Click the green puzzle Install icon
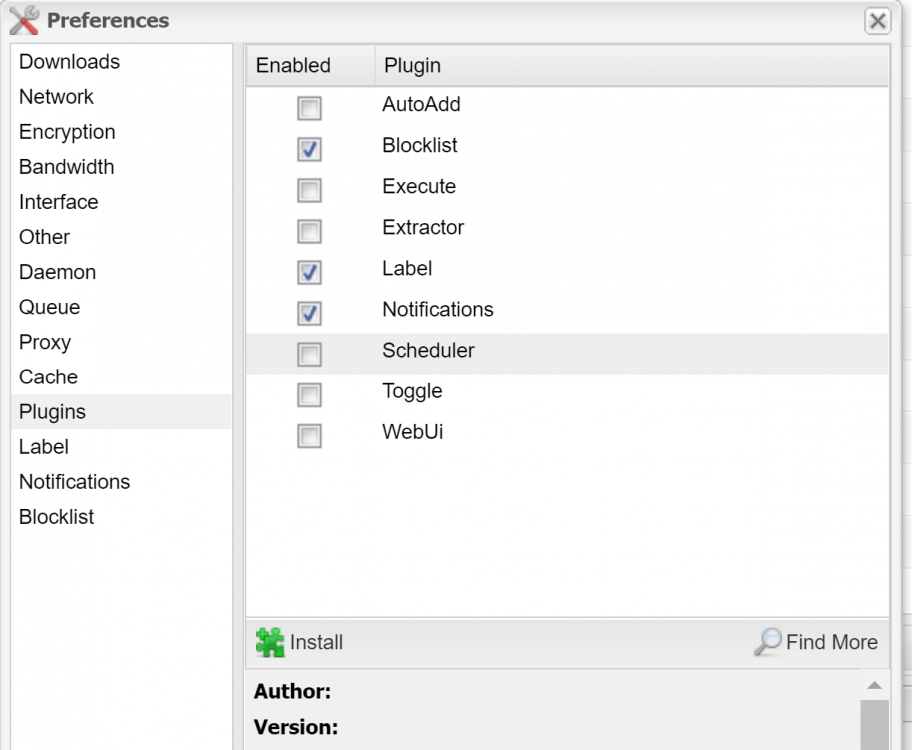The image size is (912, 750). point(270,642)
